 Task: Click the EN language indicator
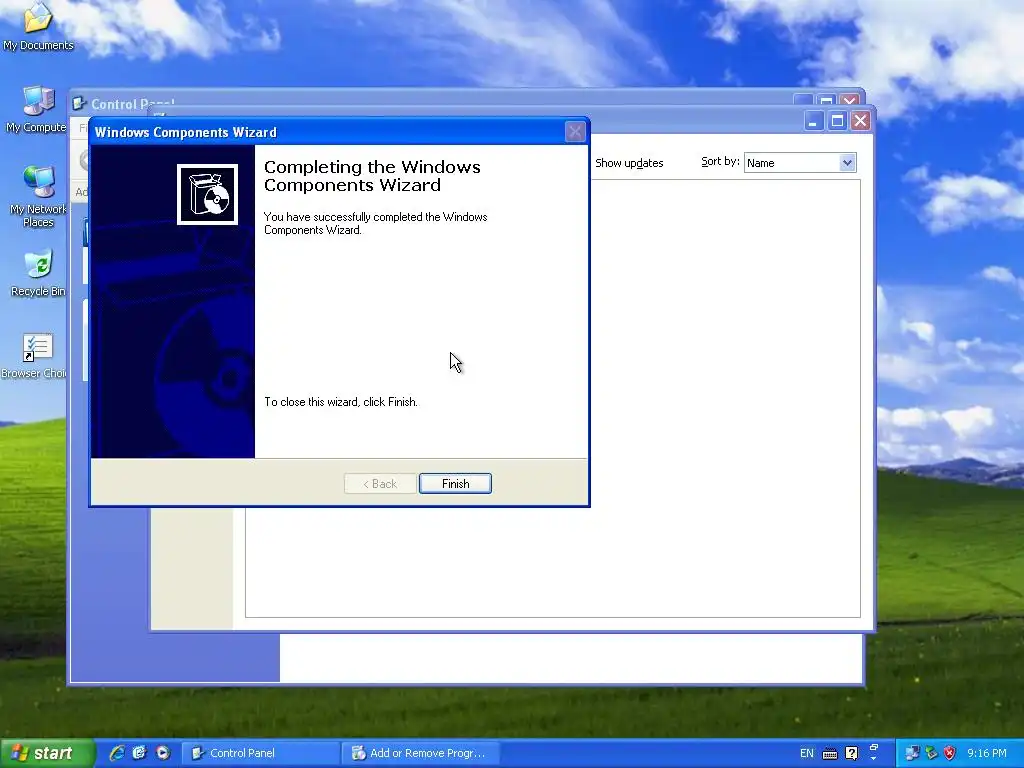point(807,754)
